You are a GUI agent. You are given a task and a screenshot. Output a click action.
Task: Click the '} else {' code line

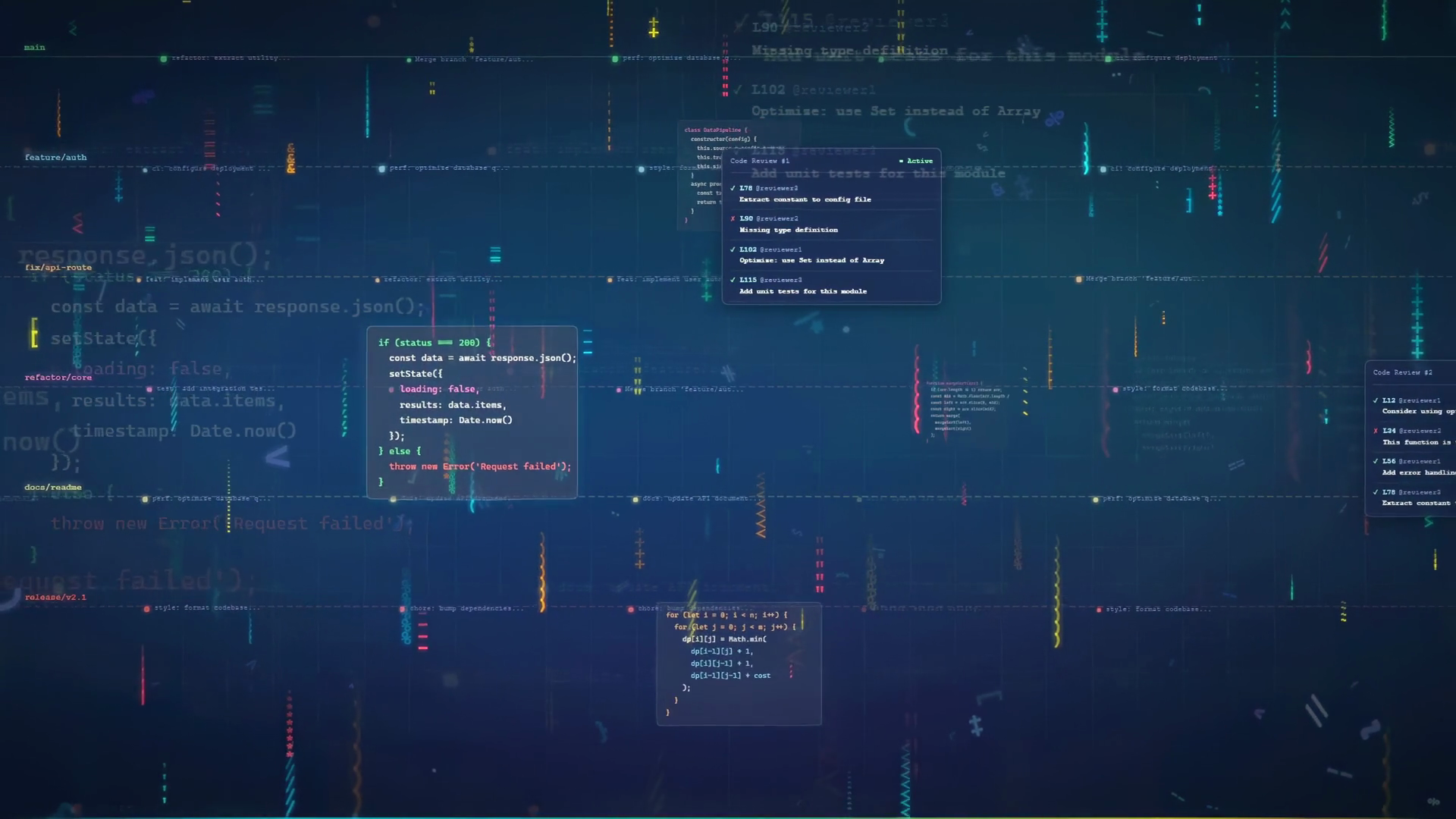tap(400, 451)
